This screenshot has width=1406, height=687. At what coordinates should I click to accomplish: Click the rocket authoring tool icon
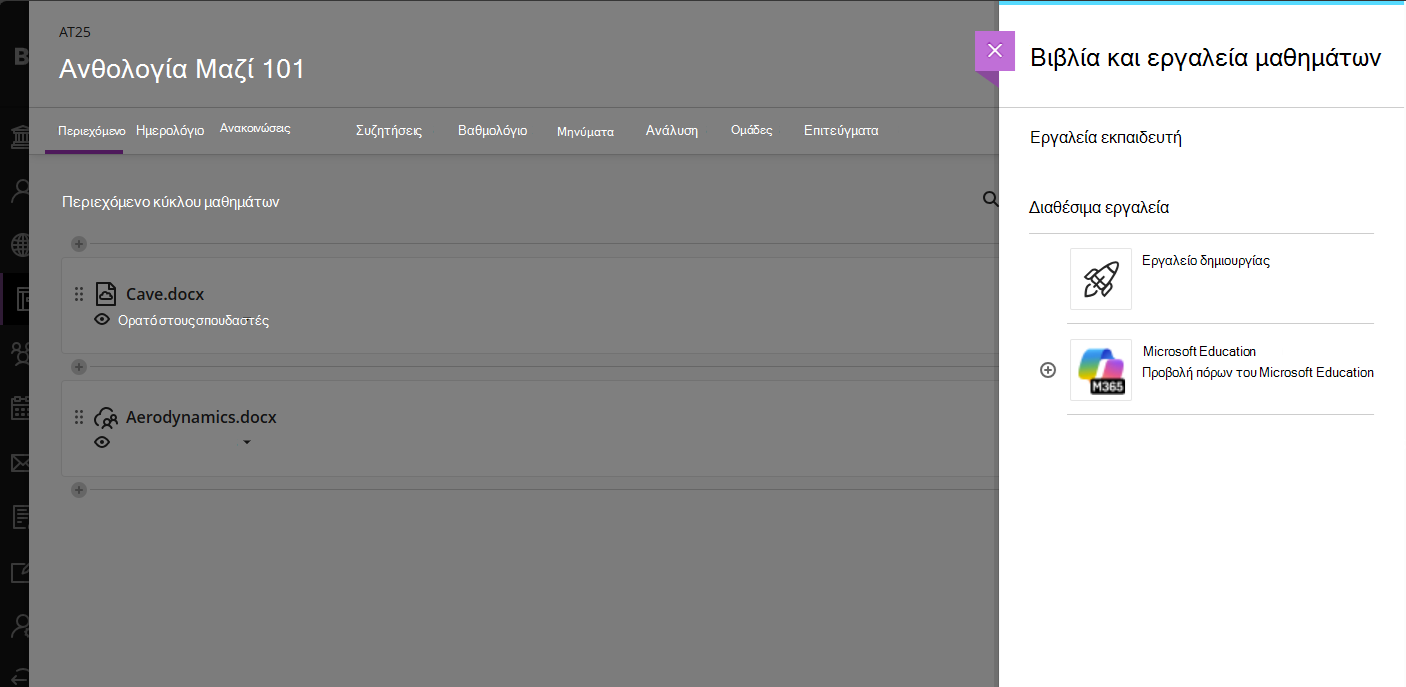tap(1101, 279)
